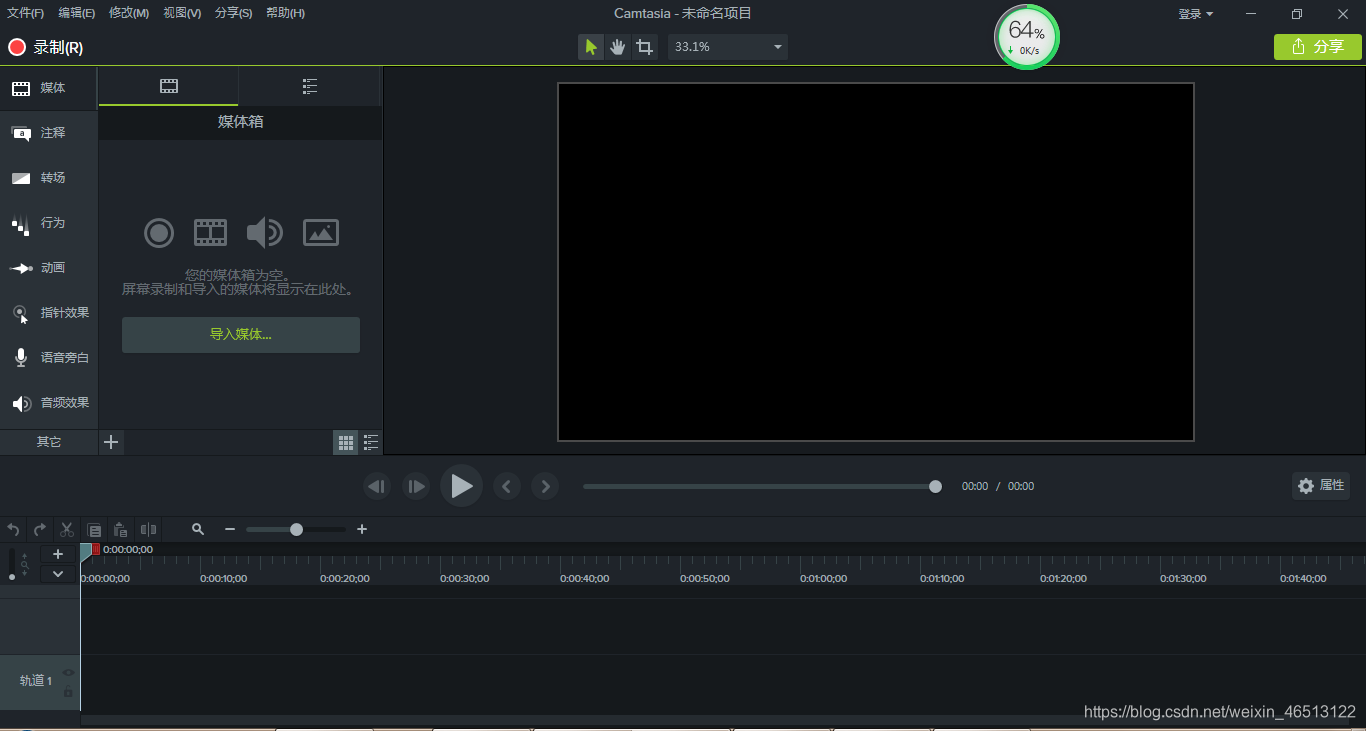
Task: Click 0:00:30;00 on the timeline ruler
Action: (465, 579)
